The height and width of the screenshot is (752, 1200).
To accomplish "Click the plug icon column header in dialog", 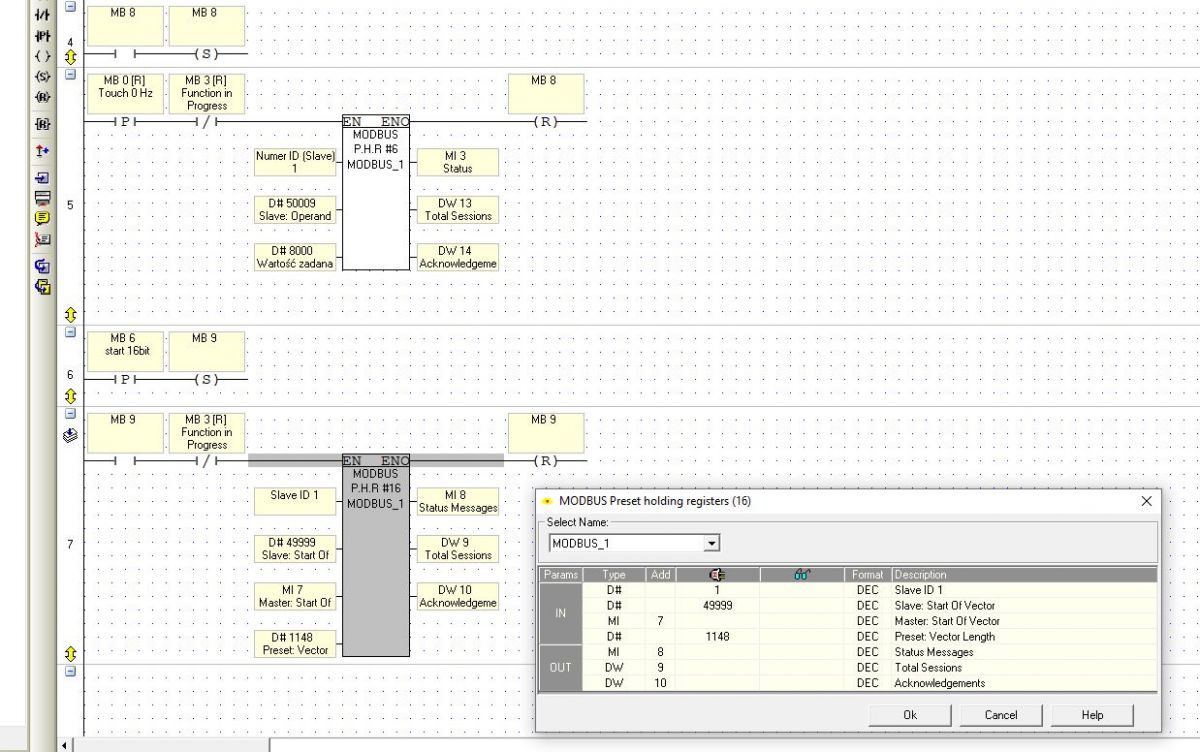I will point(717,575).
